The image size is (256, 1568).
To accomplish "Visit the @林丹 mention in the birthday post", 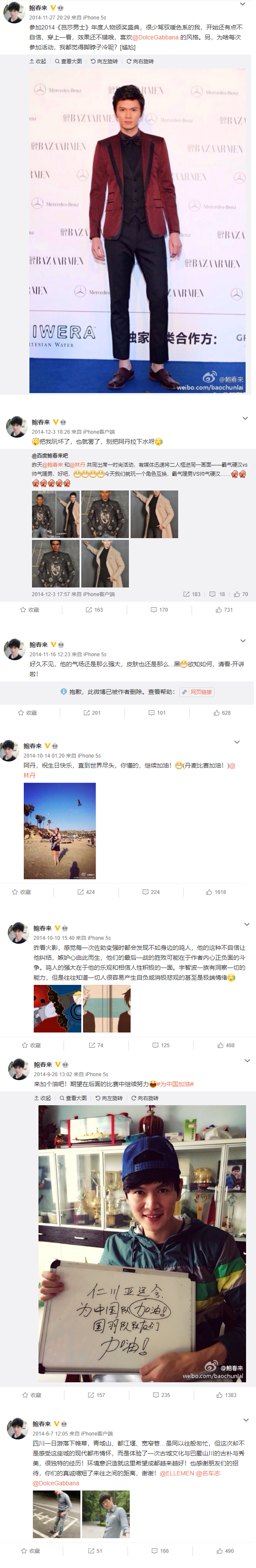I will [29, 775].
